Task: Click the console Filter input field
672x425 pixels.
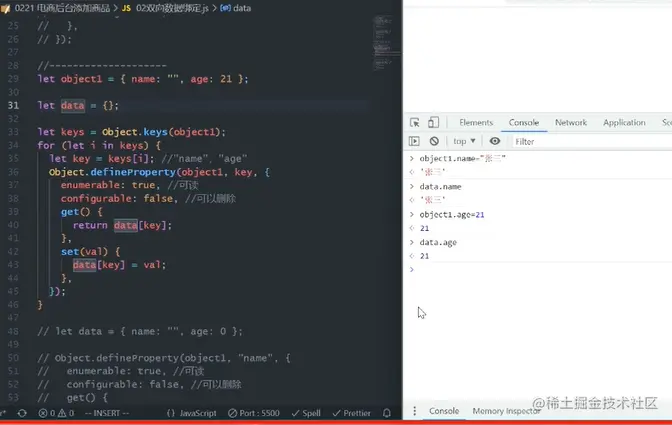Action: coord(591,141)
